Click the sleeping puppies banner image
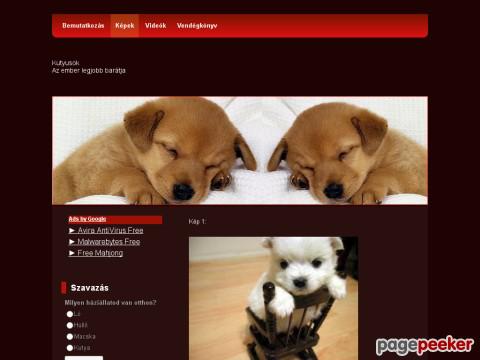480x360 pixels. (x=240, y=150)
